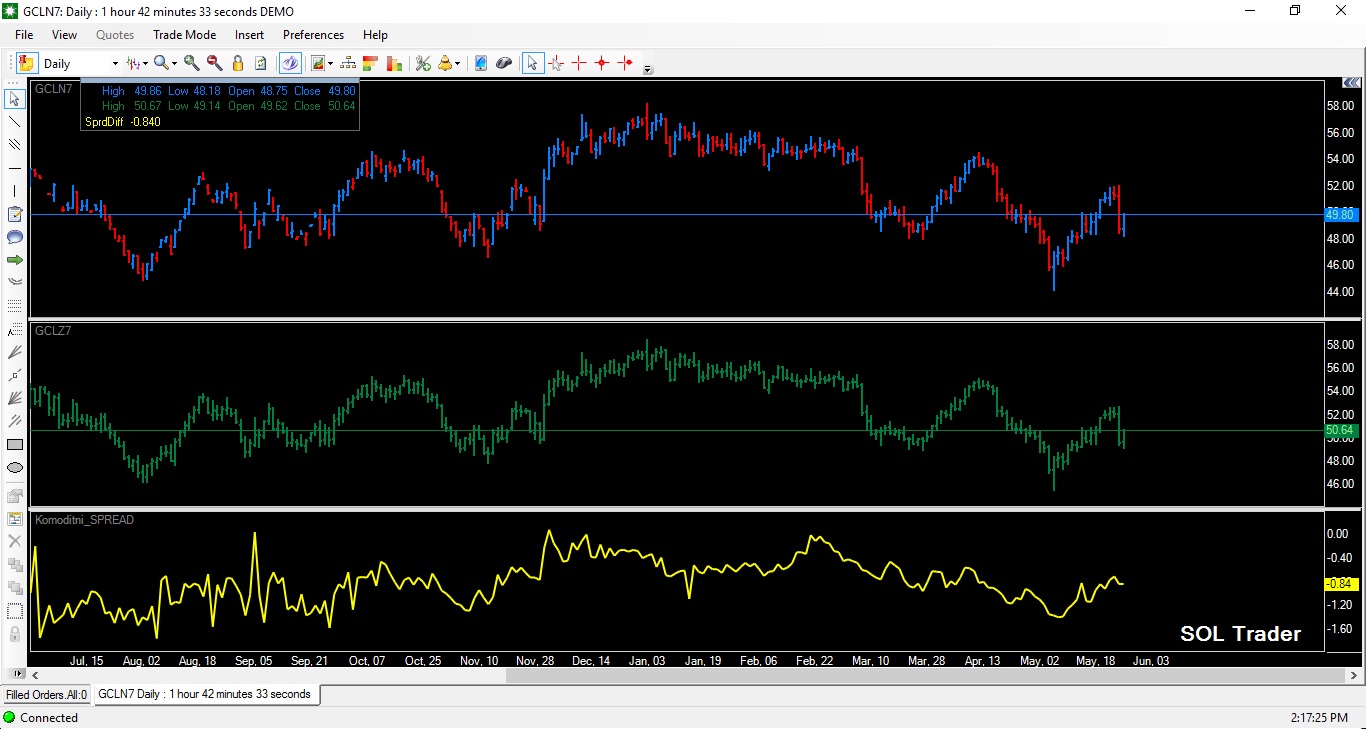
Task: Enable crosshair with right-side dot cursor
Action: point(626,63)
